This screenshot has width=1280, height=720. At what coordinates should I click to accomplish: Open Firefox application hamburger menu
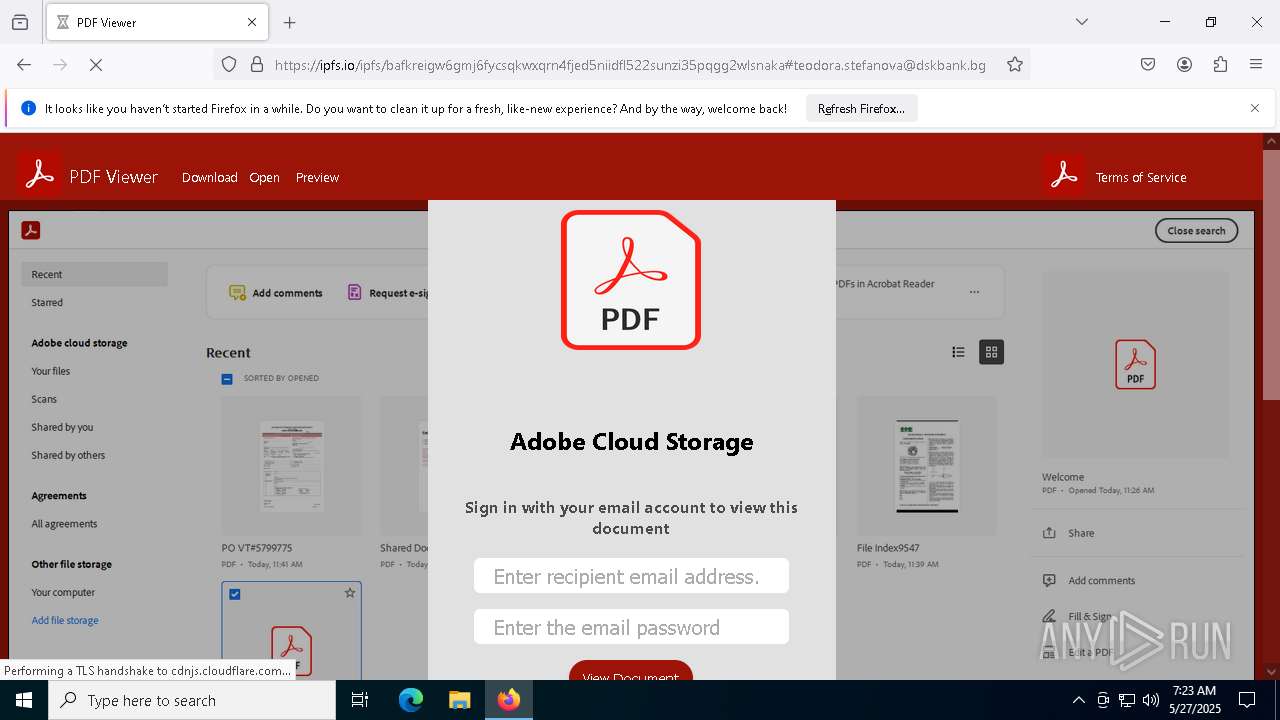[1256, 64]
